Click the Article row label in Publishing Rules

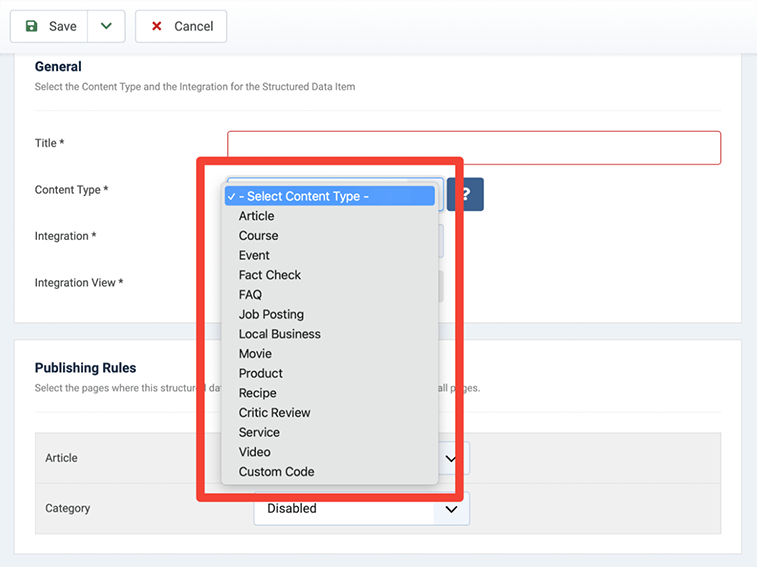click(x=61, y=458)
